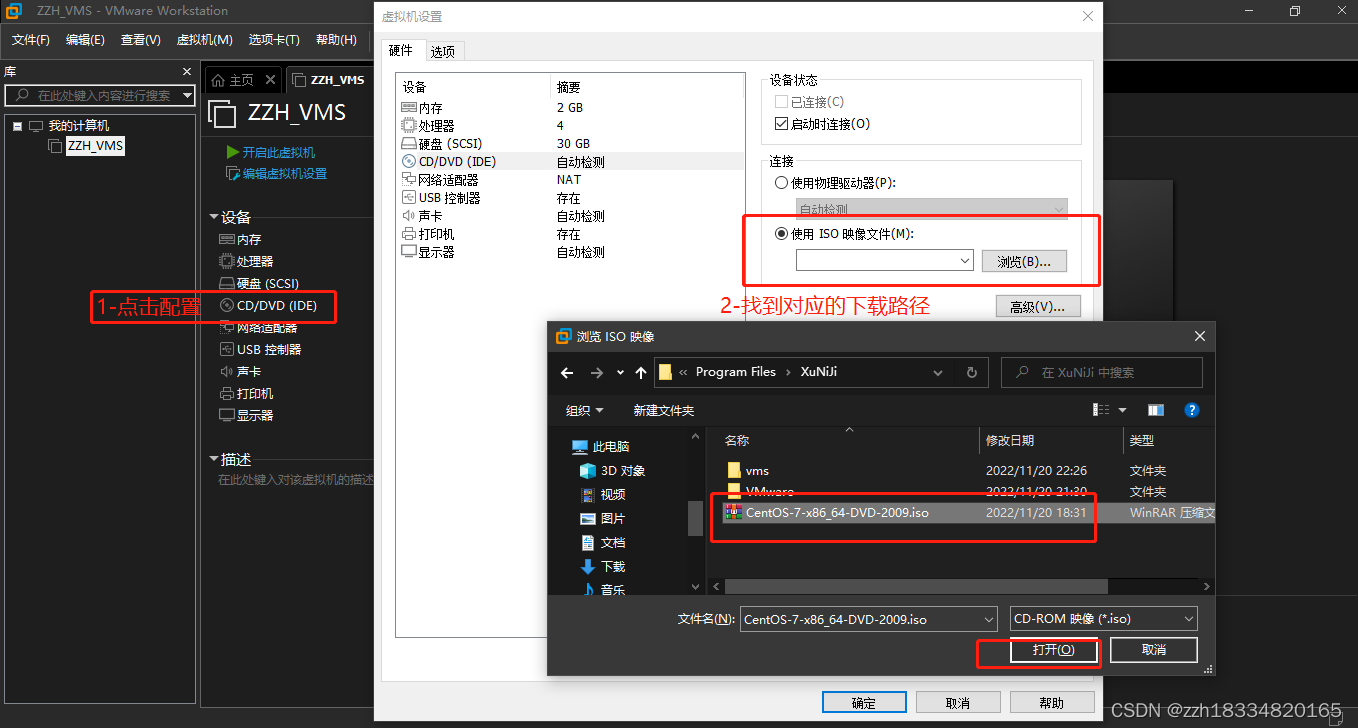Collapse the 描述 section
The height and width of the screenshot is (728, 1358).
point(213,459)
